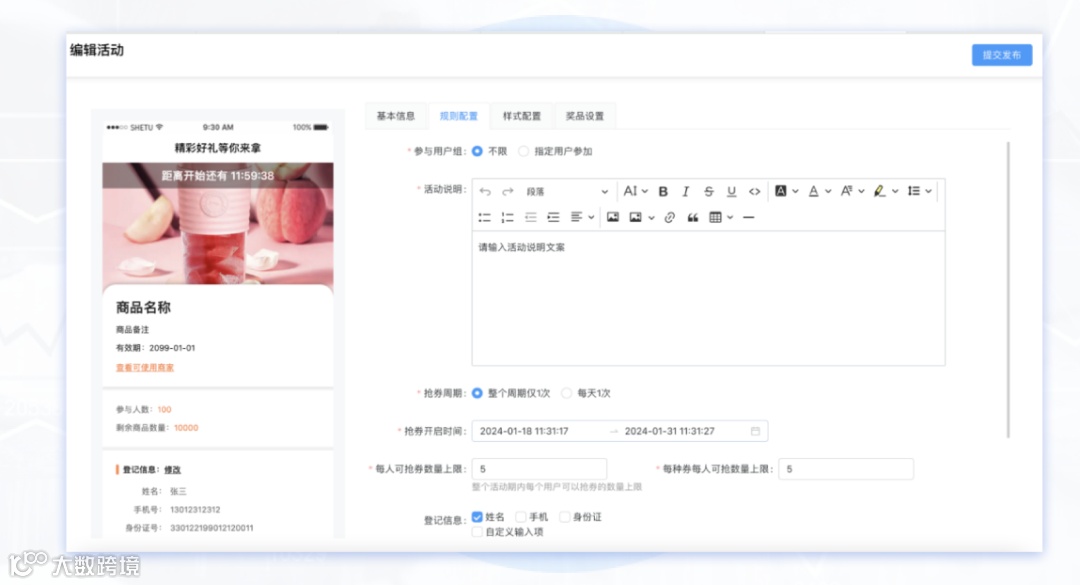Click the 参与人数 value 100
Viewport: 1080px width, 585px height.
[x=164, y=410]
